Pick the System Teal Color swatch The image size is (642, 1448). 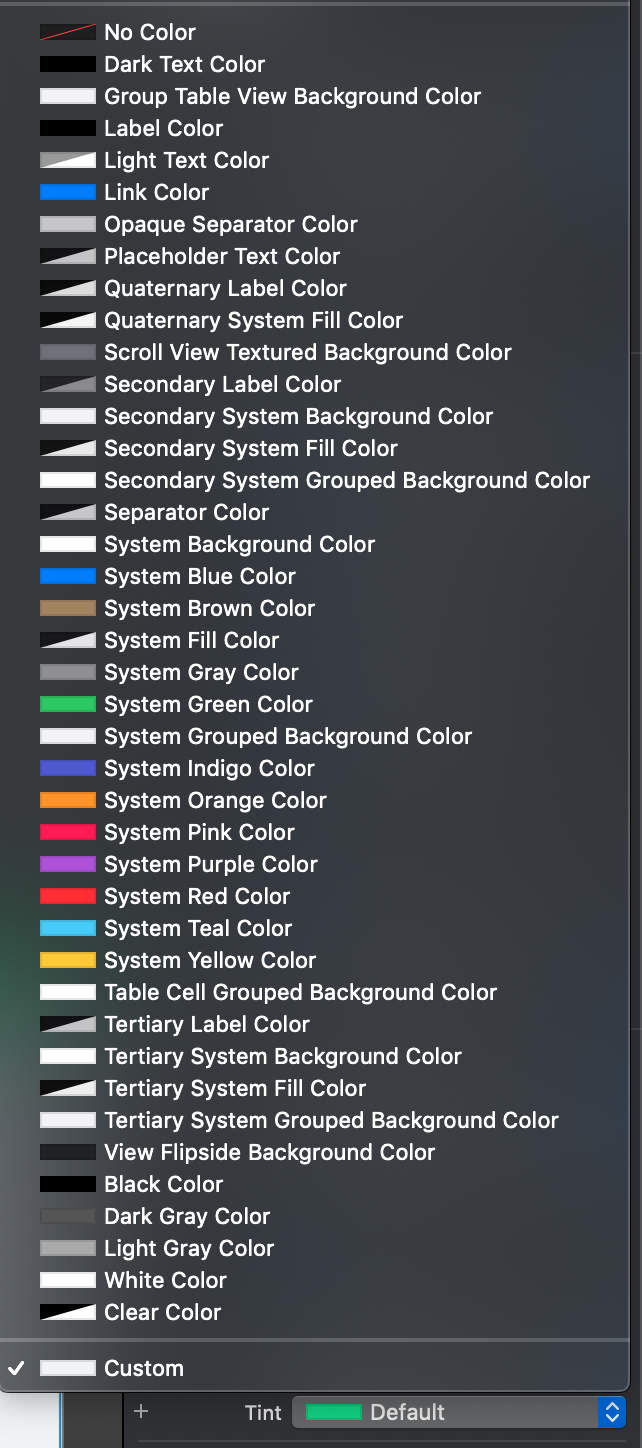[68, 928]
